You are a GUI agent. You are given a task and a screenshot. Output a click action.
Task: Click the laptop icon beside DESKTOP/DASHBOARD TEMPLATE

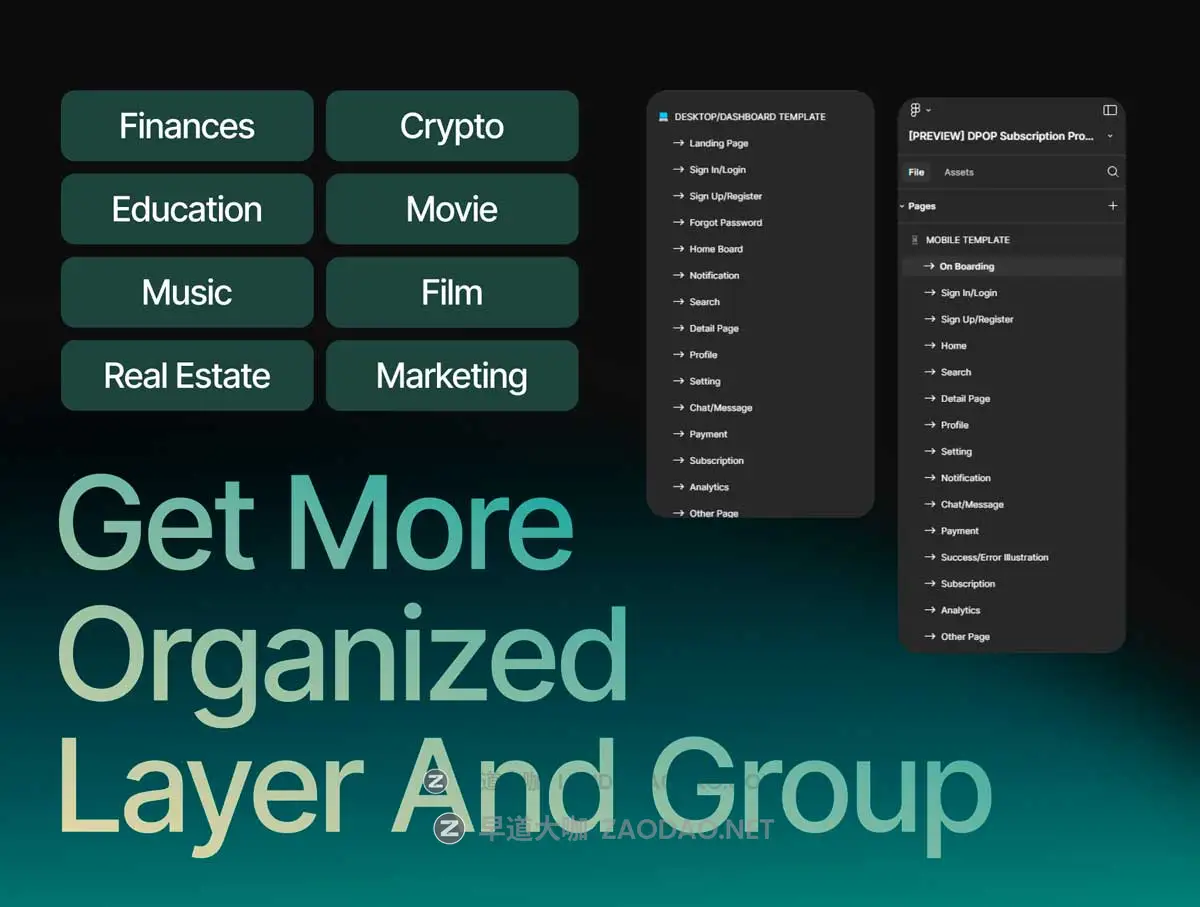(x=663, y=117)
